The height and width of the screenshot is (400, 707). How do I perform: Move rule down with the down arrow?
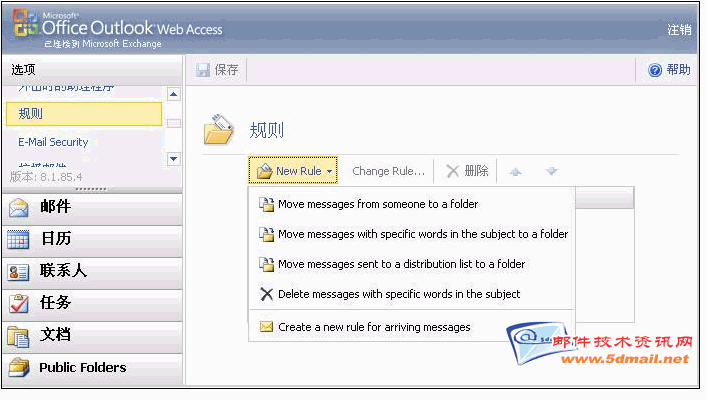click(x=551, y=171)
